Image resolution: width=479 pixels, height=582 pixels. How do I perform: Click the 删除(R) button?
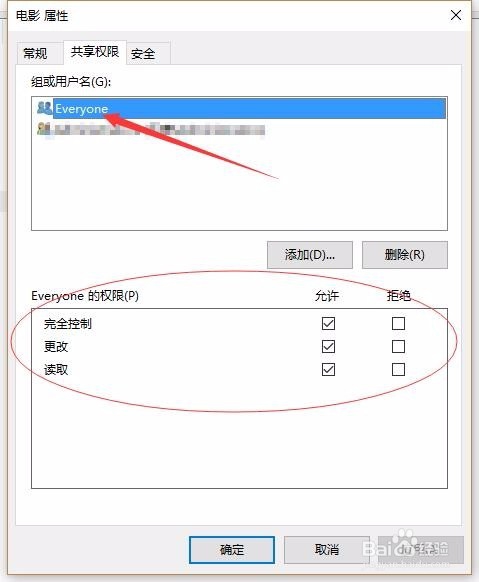405,255
